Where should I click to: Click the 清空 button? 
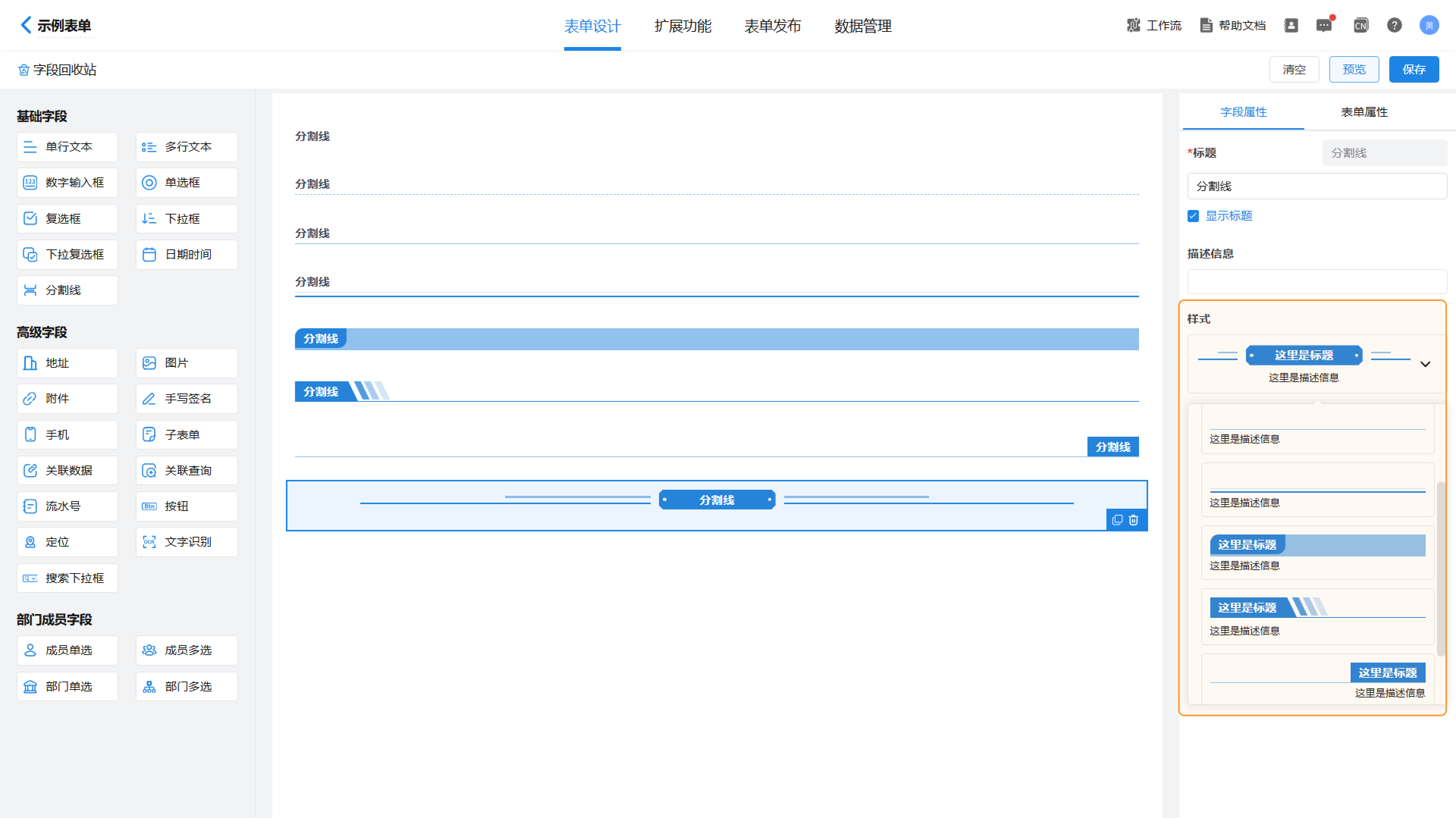[1294, 69]
